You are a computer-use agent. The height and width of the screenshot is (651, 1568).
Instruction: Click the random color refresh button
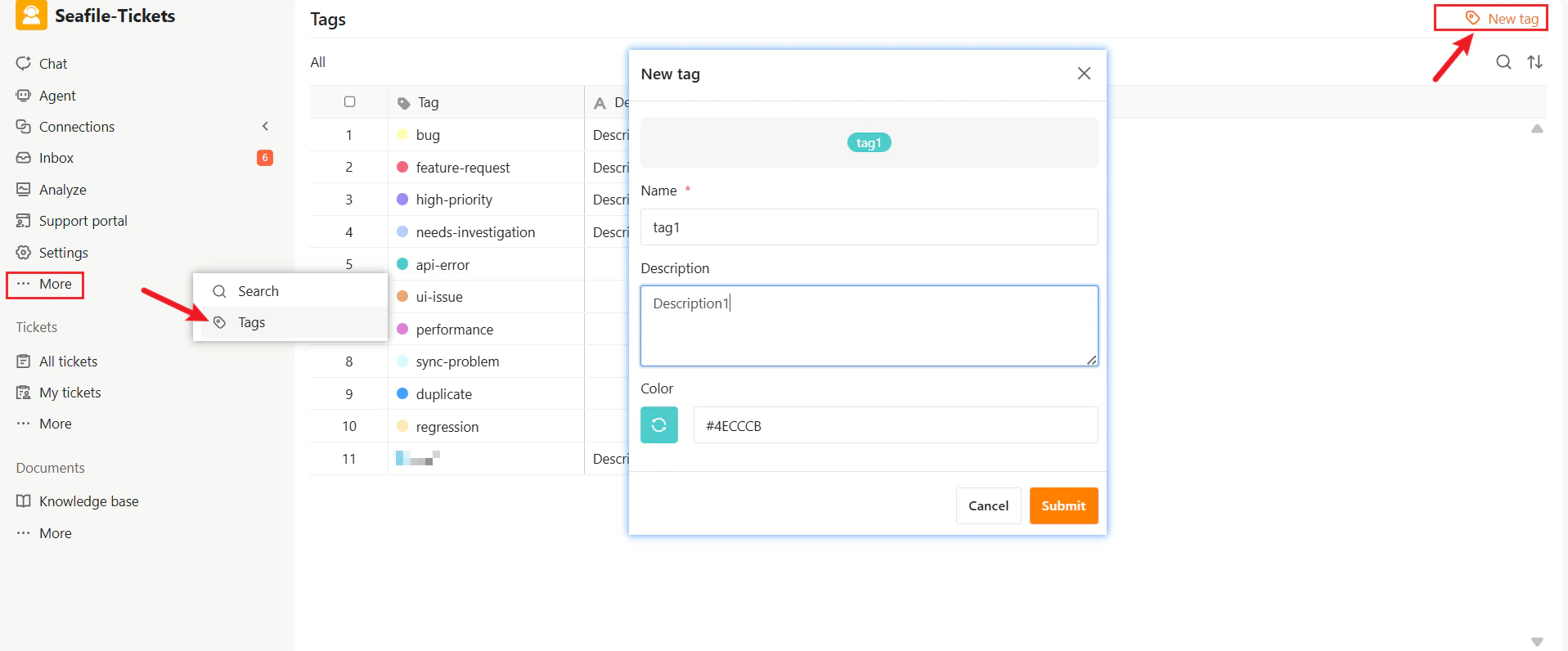tap(659, 425)
